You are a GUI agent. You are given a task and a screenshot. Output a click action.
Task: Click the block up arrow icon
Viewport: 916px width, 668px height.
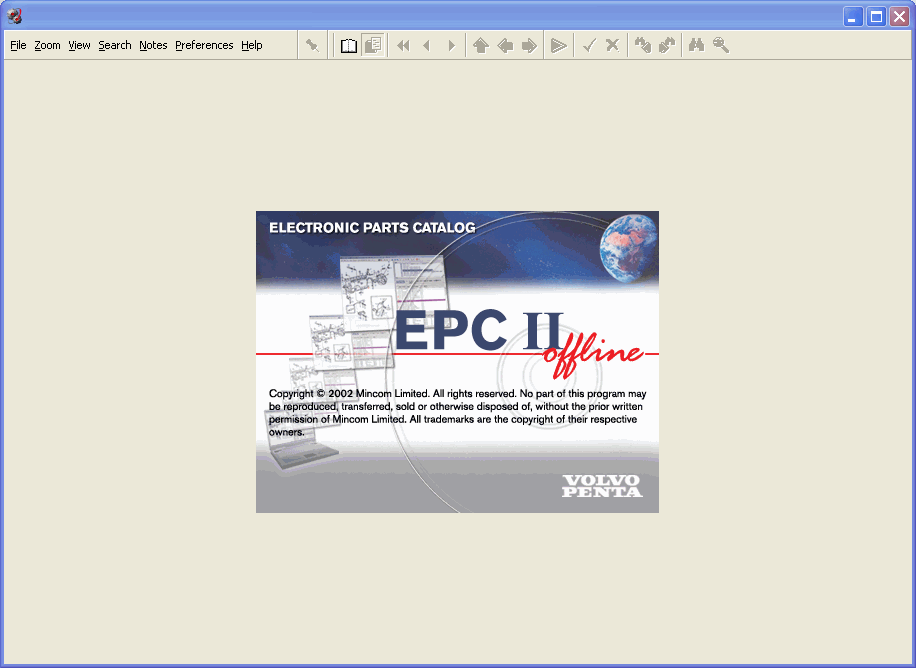pos(481,45)
